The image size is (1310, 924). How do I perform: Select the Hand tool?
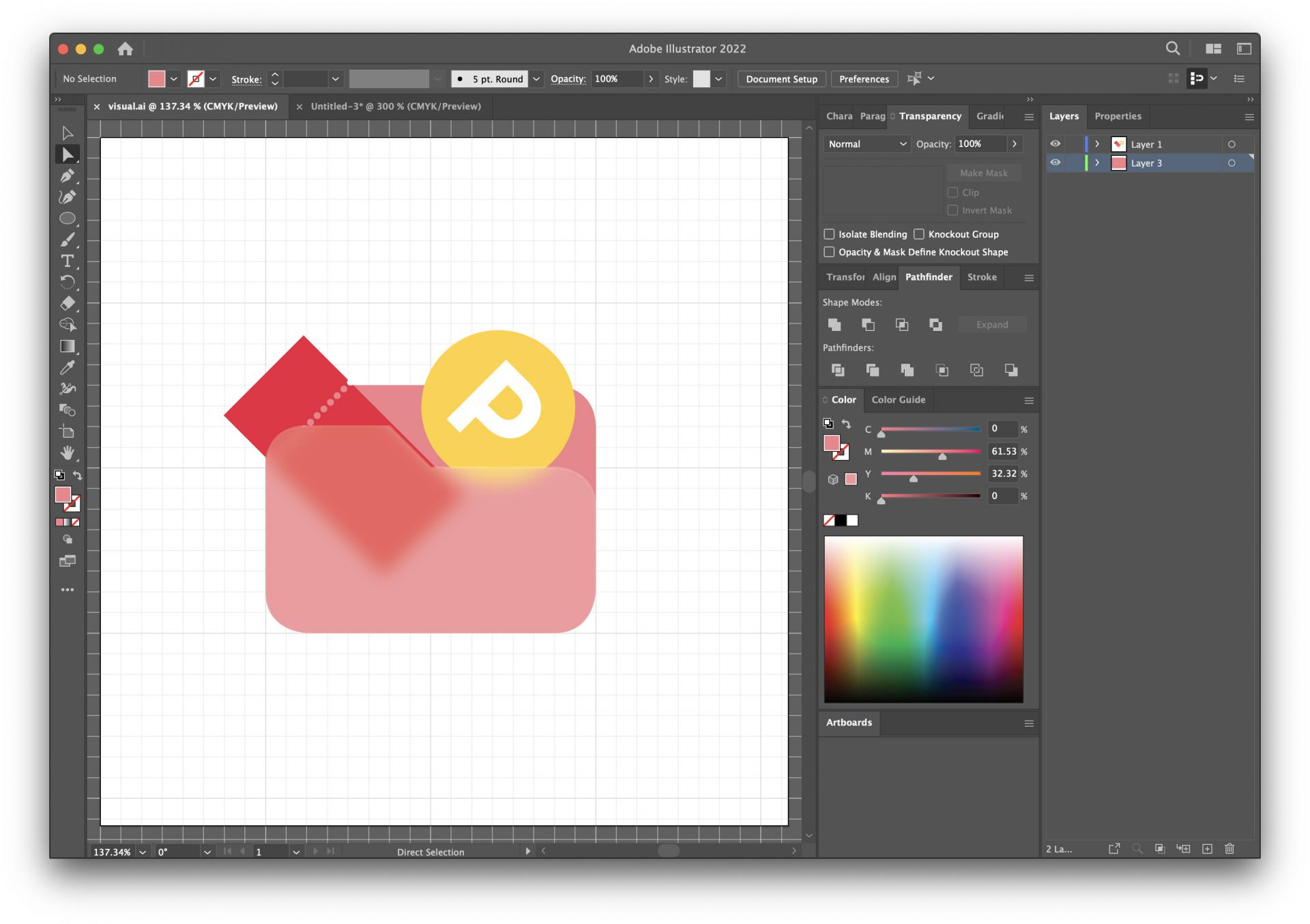[x=67, y=453]
